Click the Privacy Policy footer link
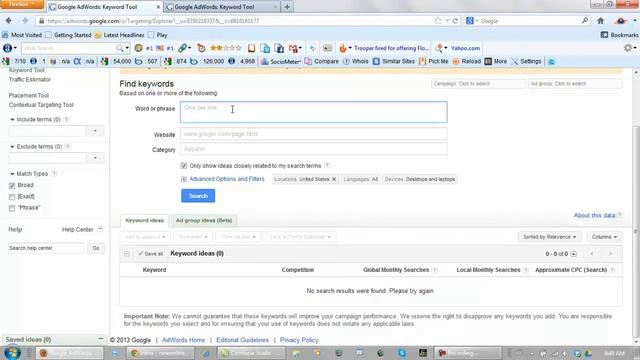Screen dimensions: 640x360 click(x=299, y=340)
